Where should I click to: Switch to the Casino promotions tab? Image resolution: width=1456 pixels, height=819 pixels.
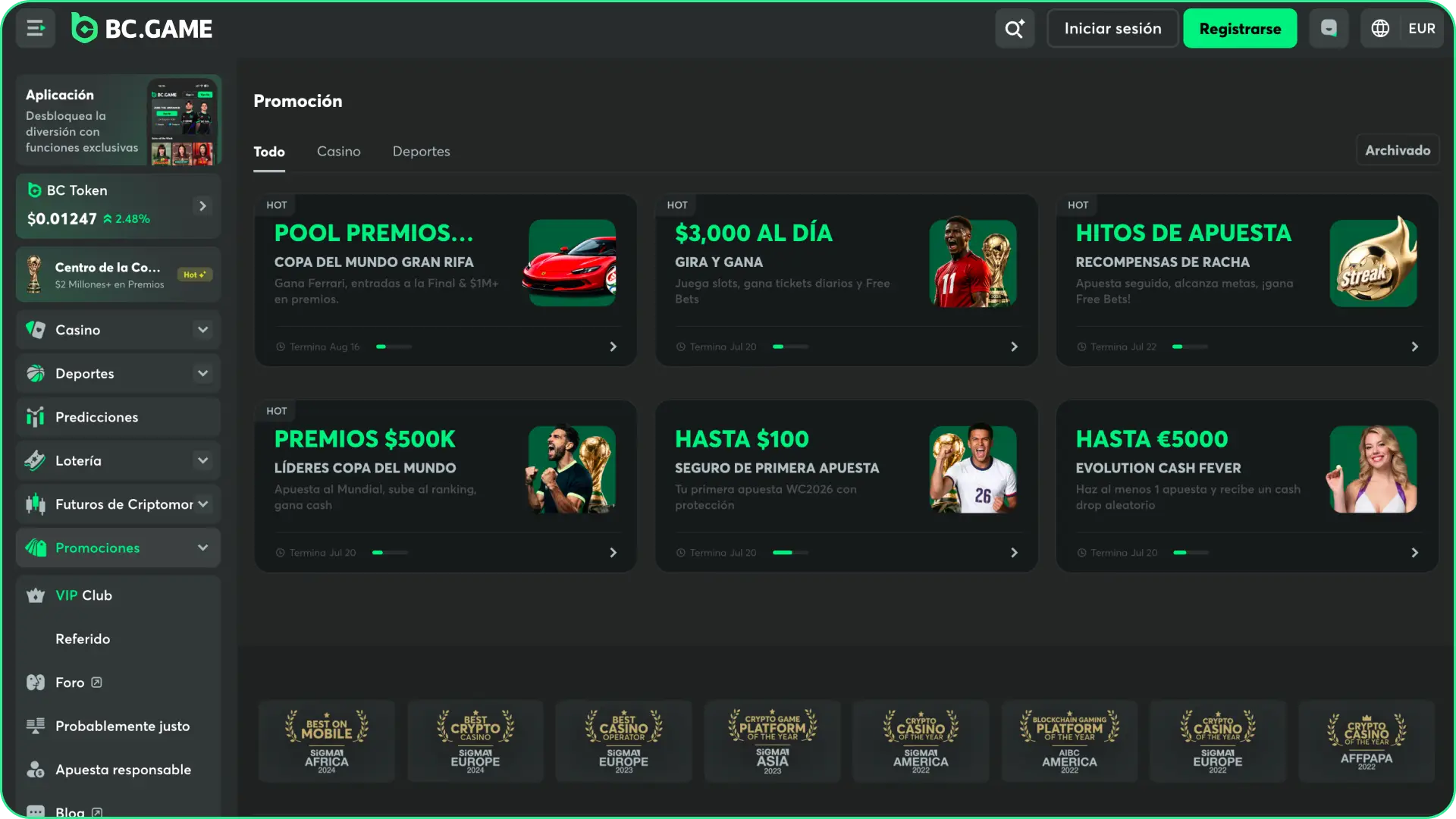click(339, 152)
